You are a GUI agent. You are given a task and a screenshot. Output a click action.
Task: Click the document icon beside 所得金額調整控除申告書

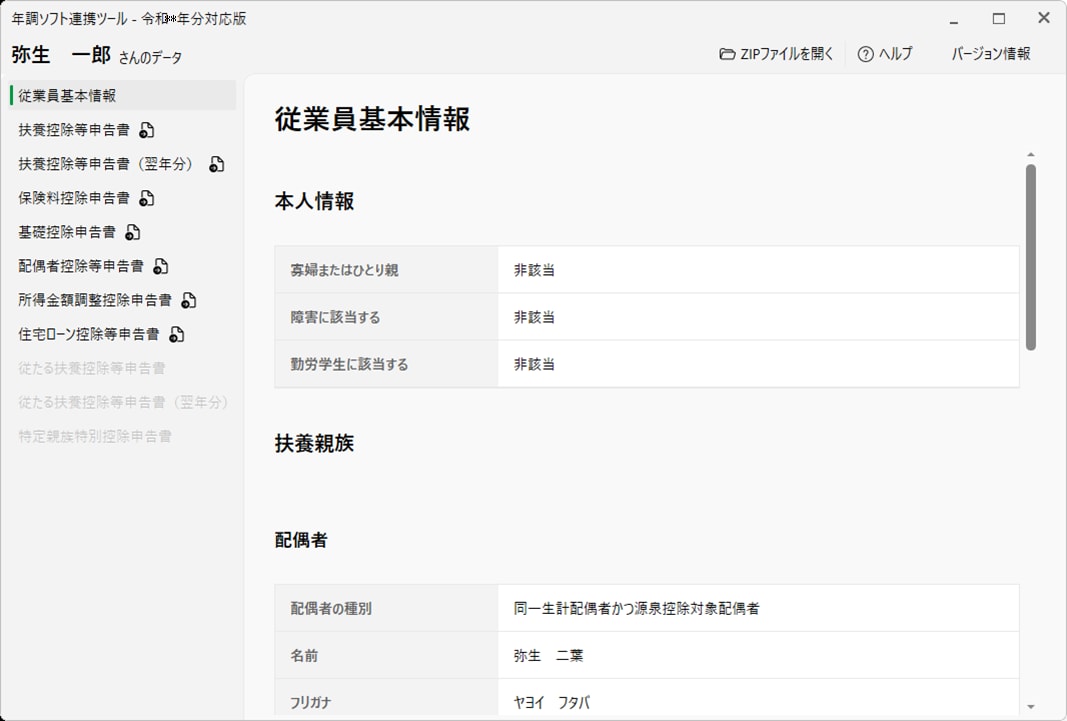[189, 300]
